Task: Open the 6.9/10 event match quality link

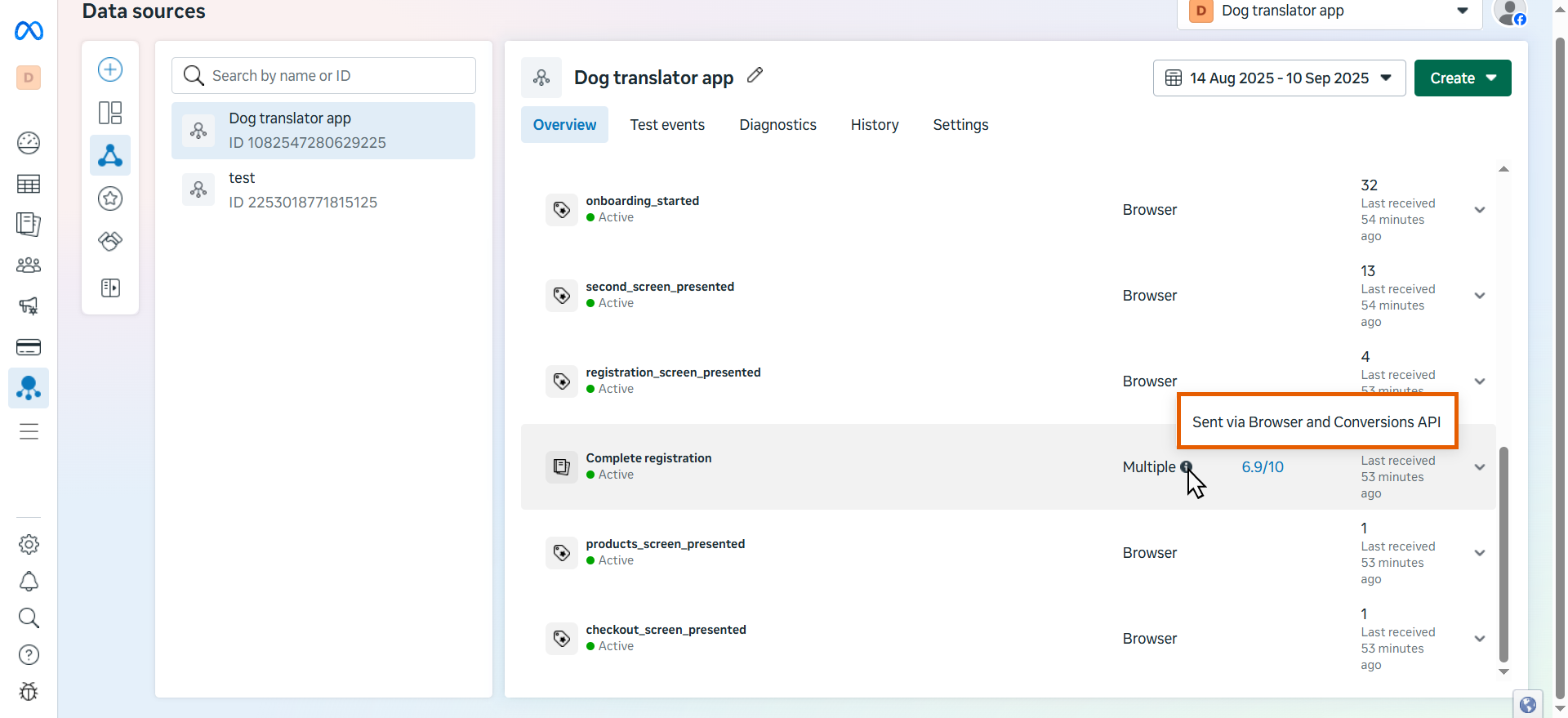Action: (x=1263, y=467)
